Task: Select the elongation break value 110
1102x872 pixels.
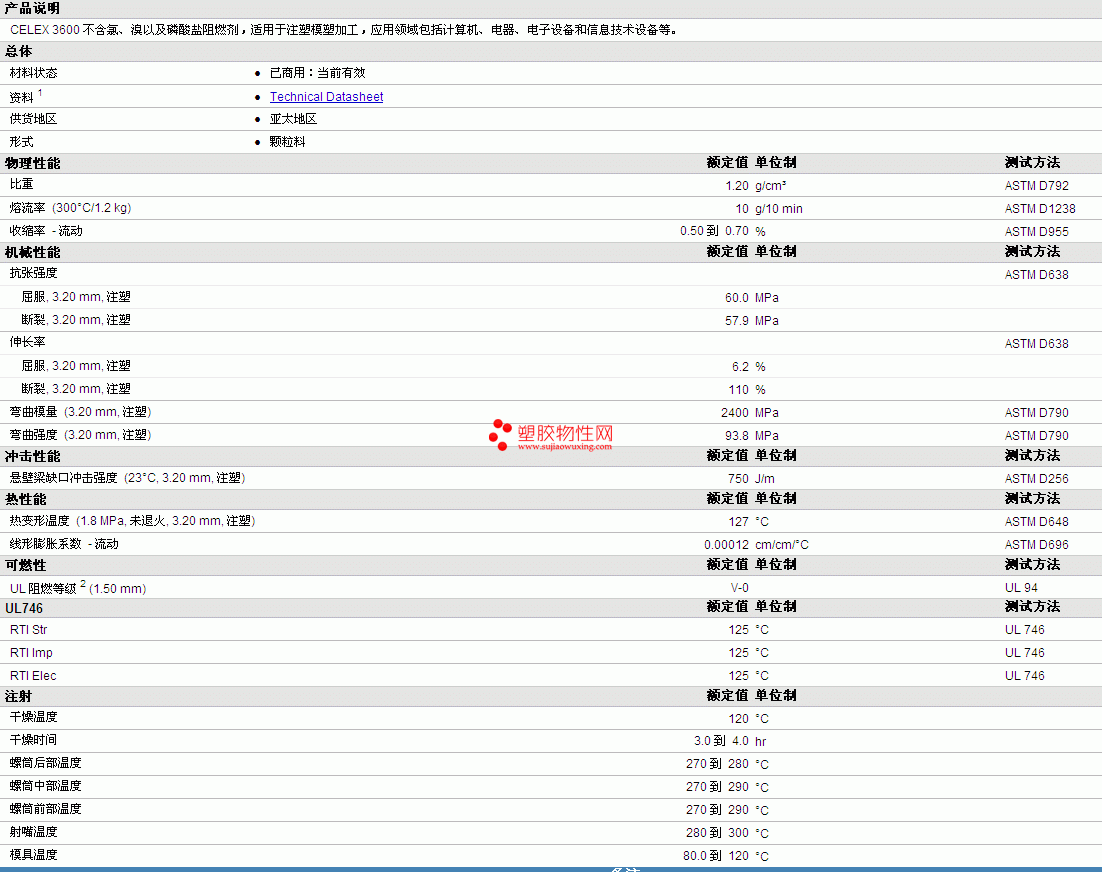Action: (x=739, y=390)
